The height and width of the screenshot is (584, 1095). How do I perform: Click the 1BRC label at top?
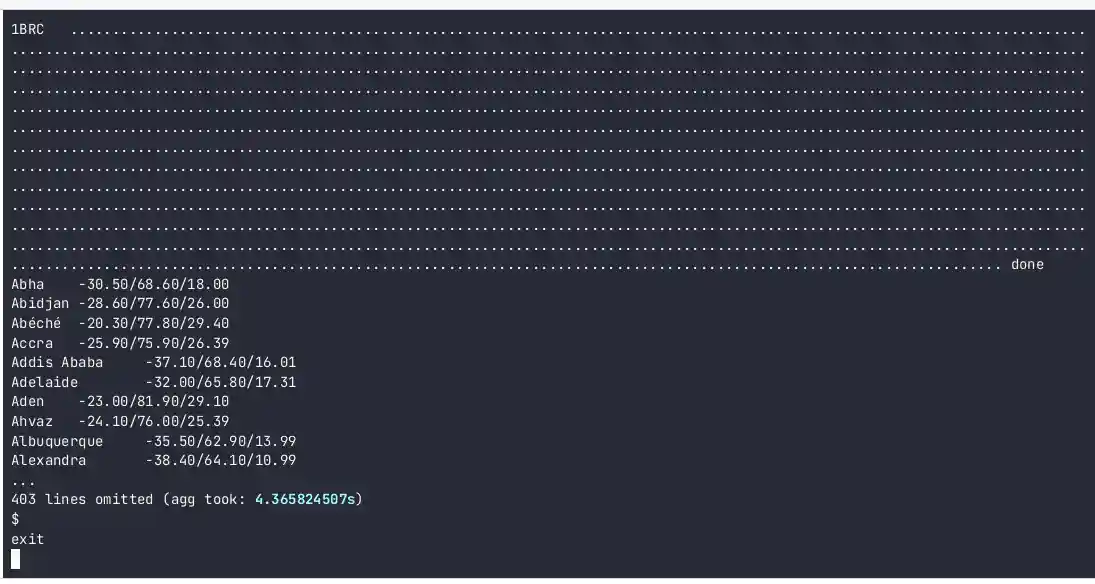[x=27, y=31]
